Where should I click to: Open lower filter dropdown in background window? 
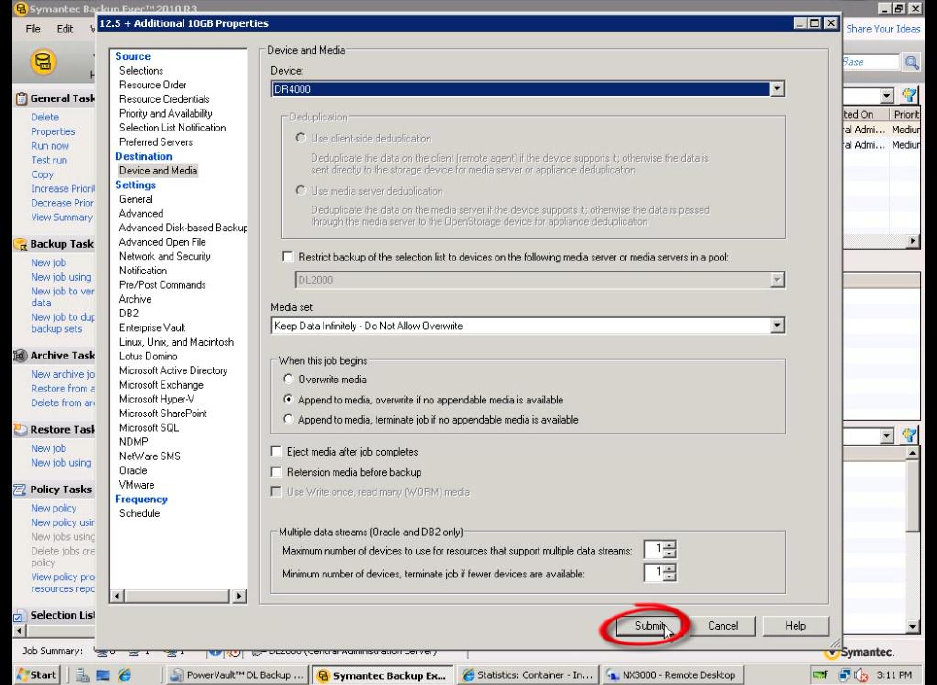tap(887, 436)
